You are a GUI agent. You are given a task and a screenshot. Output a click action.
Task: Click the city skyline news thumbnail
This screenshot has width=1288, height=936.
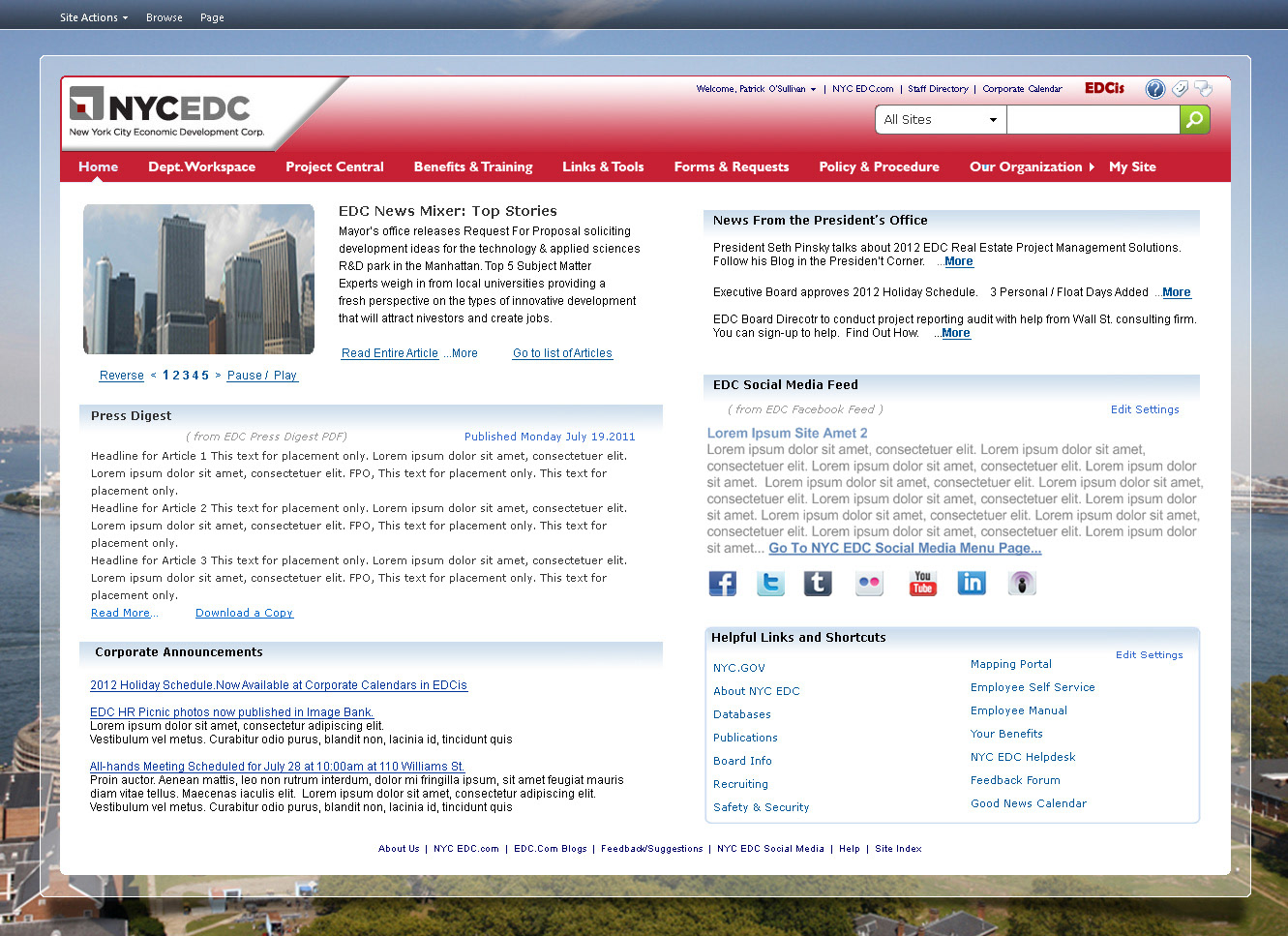[x=198, y=279]
